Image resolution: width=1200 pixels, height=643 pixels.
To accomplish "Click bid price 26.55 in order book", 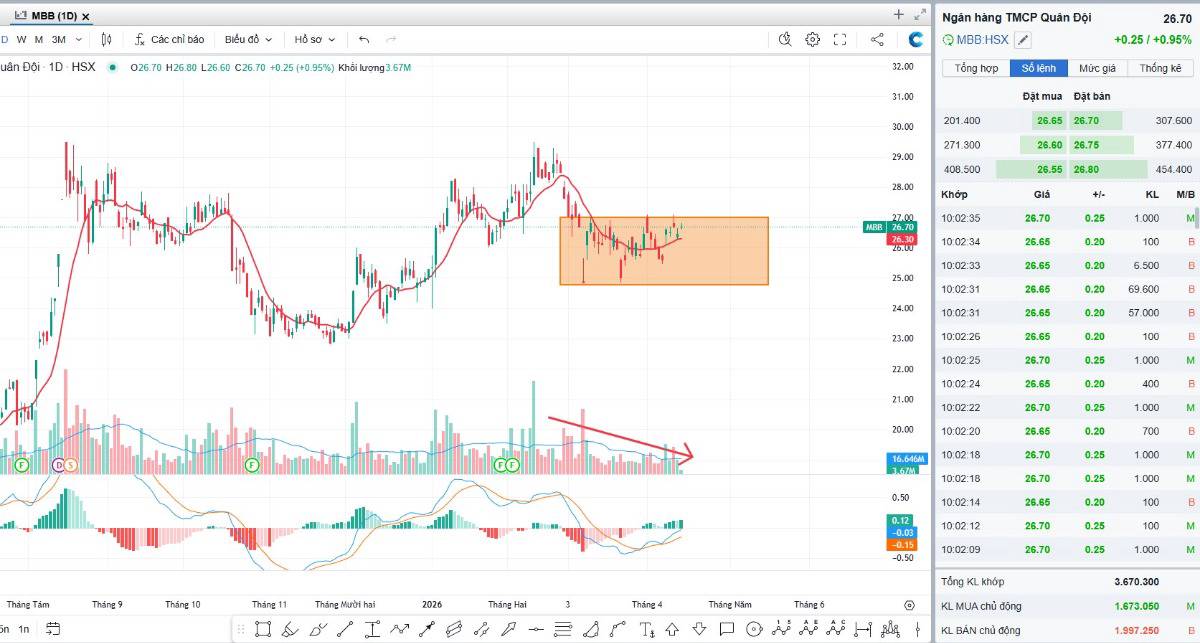I will click(1049, 169).
